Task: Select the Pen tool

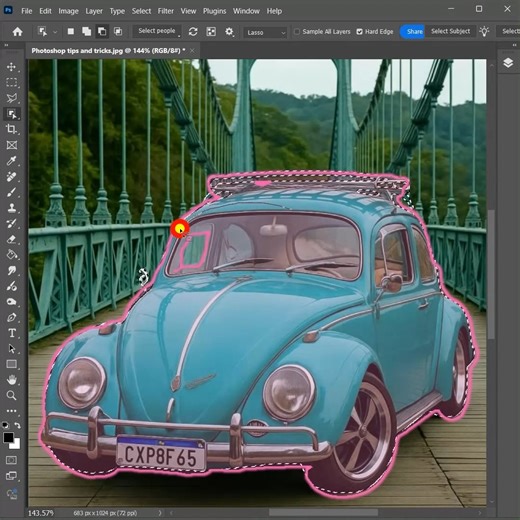Action: (x=11, y=317)
